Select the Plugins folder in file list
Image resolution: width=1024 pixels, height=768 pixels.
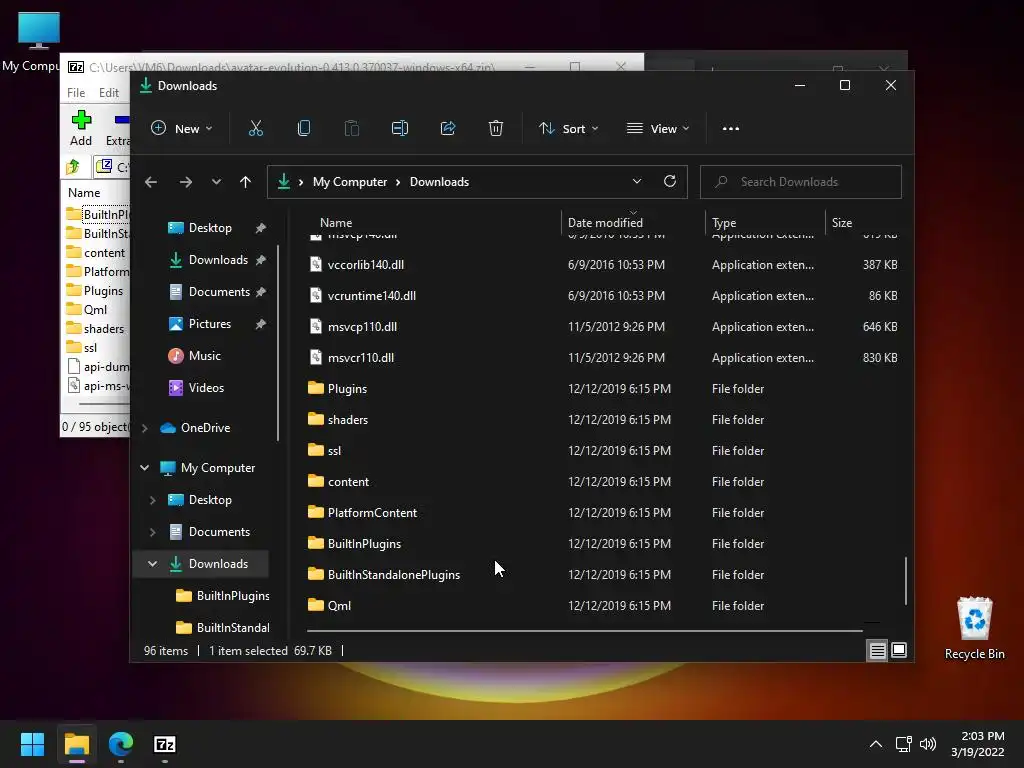[x=347, y=389]
